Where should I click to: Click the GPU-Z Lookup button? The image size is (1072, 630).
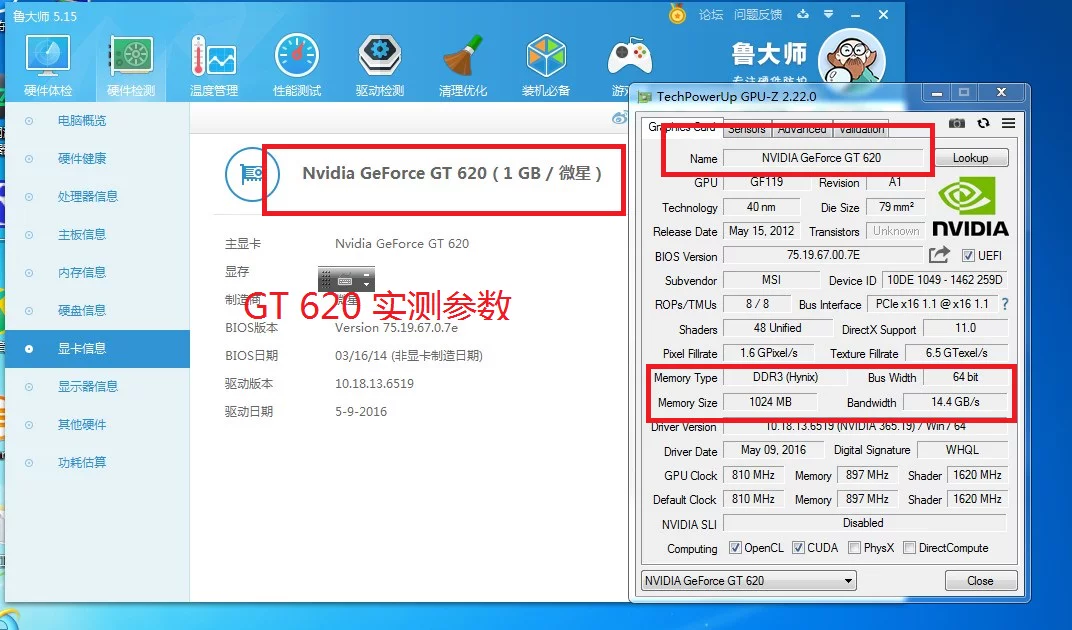pos(971,158)
